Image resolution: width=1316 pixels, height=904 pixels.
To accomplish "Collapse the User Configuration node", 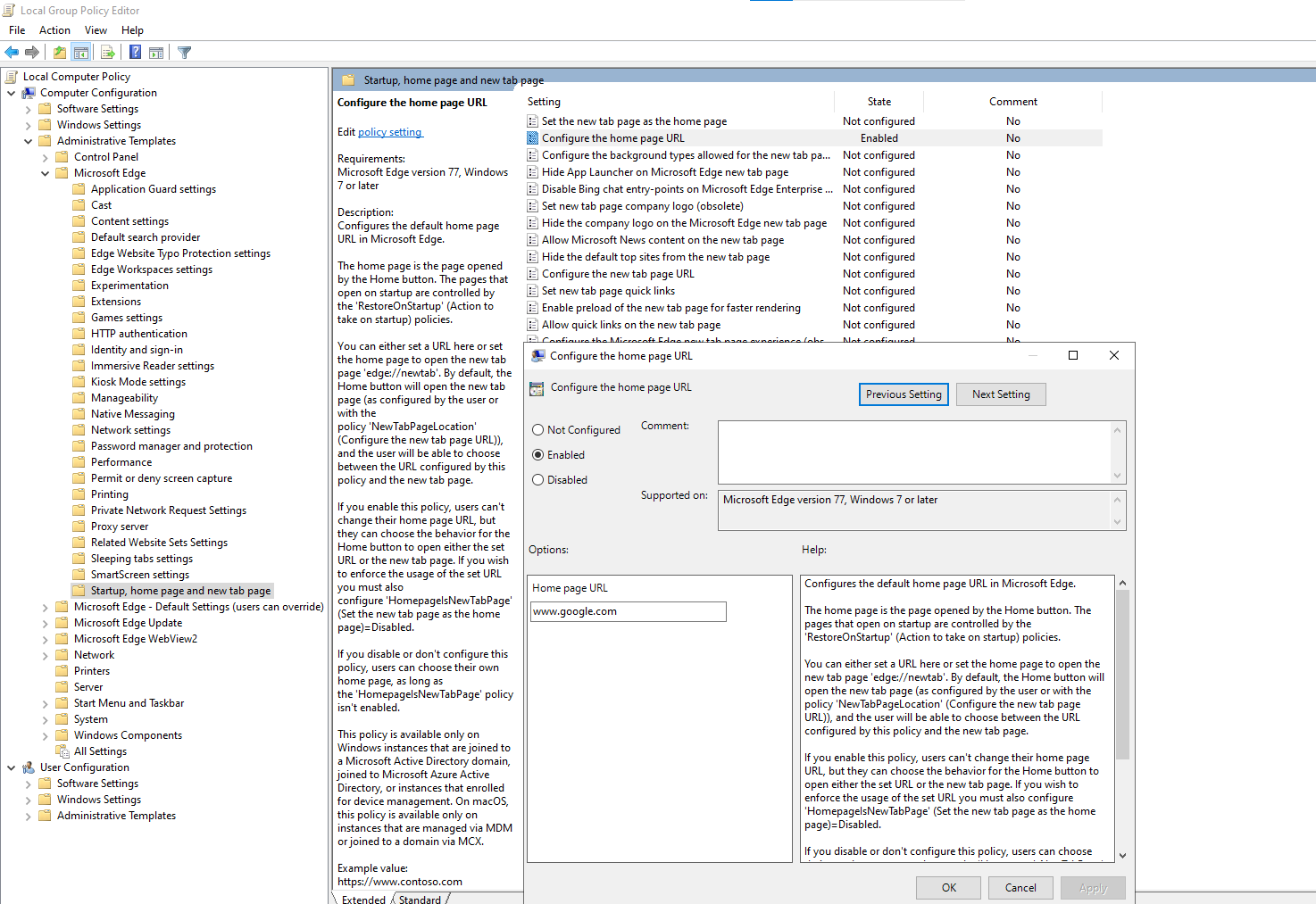I will [11, 767].
